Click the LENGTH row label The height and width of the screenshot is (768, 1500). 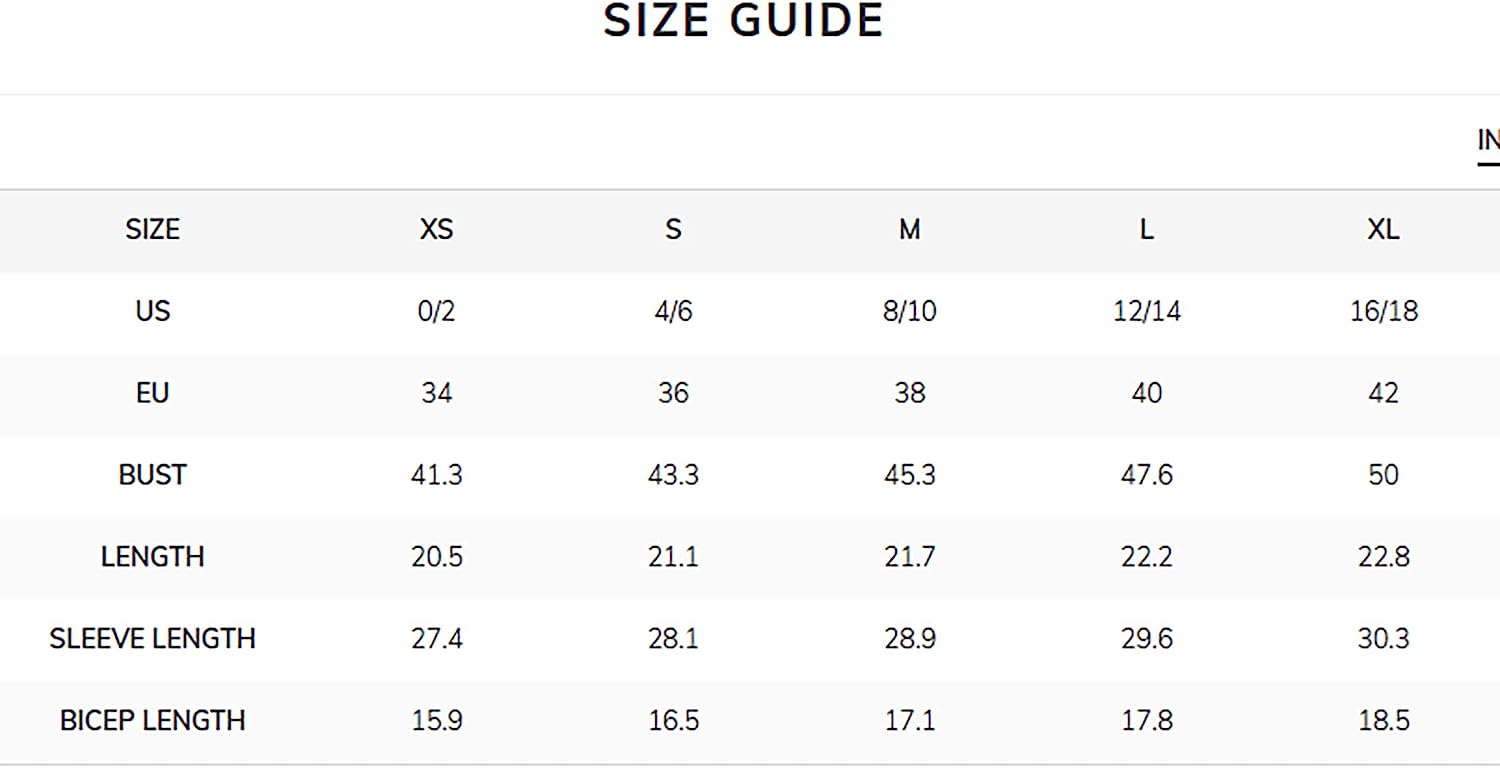152,557
